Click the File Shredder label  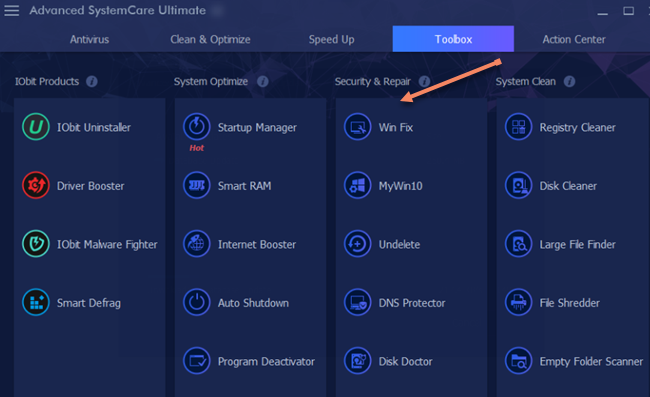[x=569, y=303]
